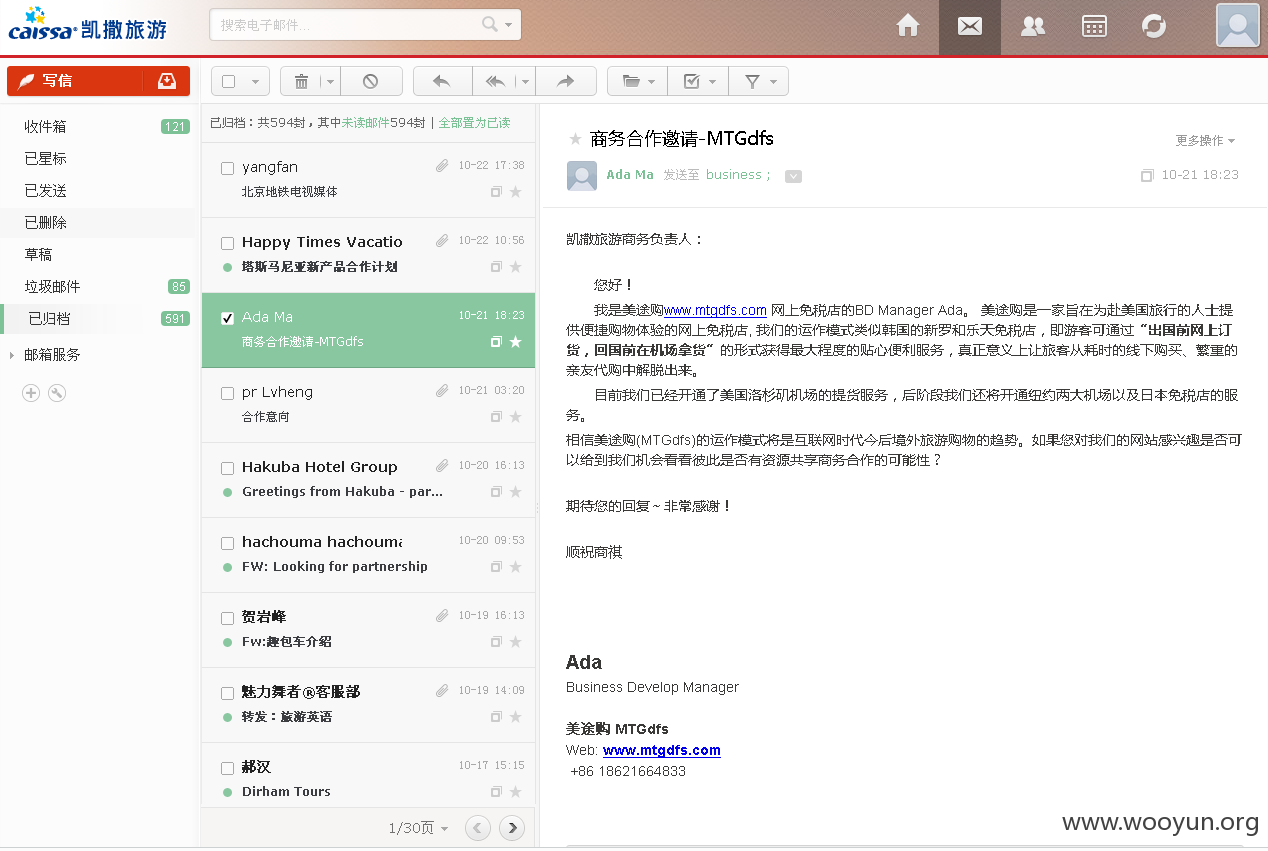
Task: Open the user avatar profile
Action: tap(1237, 25)
